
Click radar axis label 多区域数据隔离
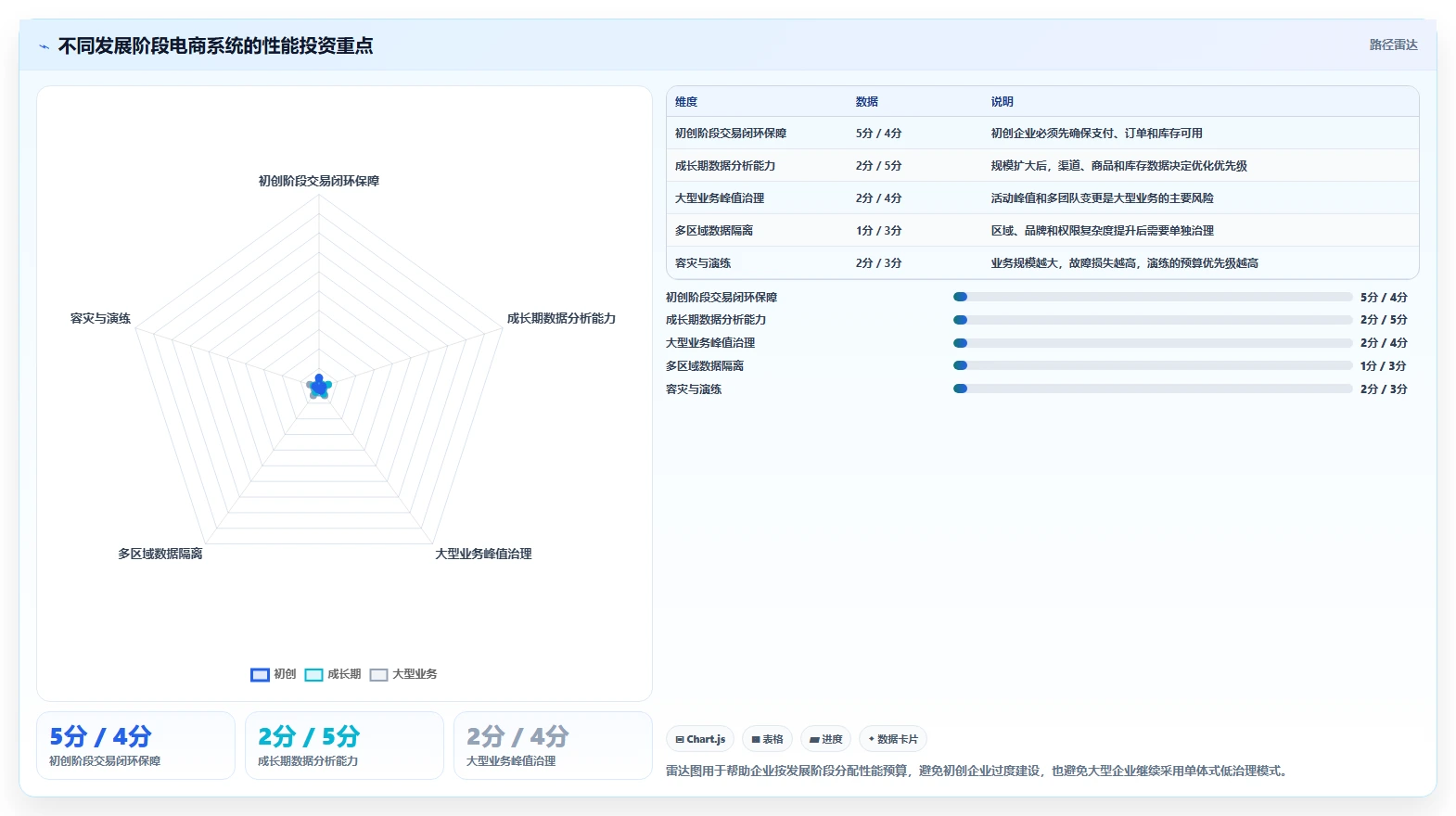160,554
